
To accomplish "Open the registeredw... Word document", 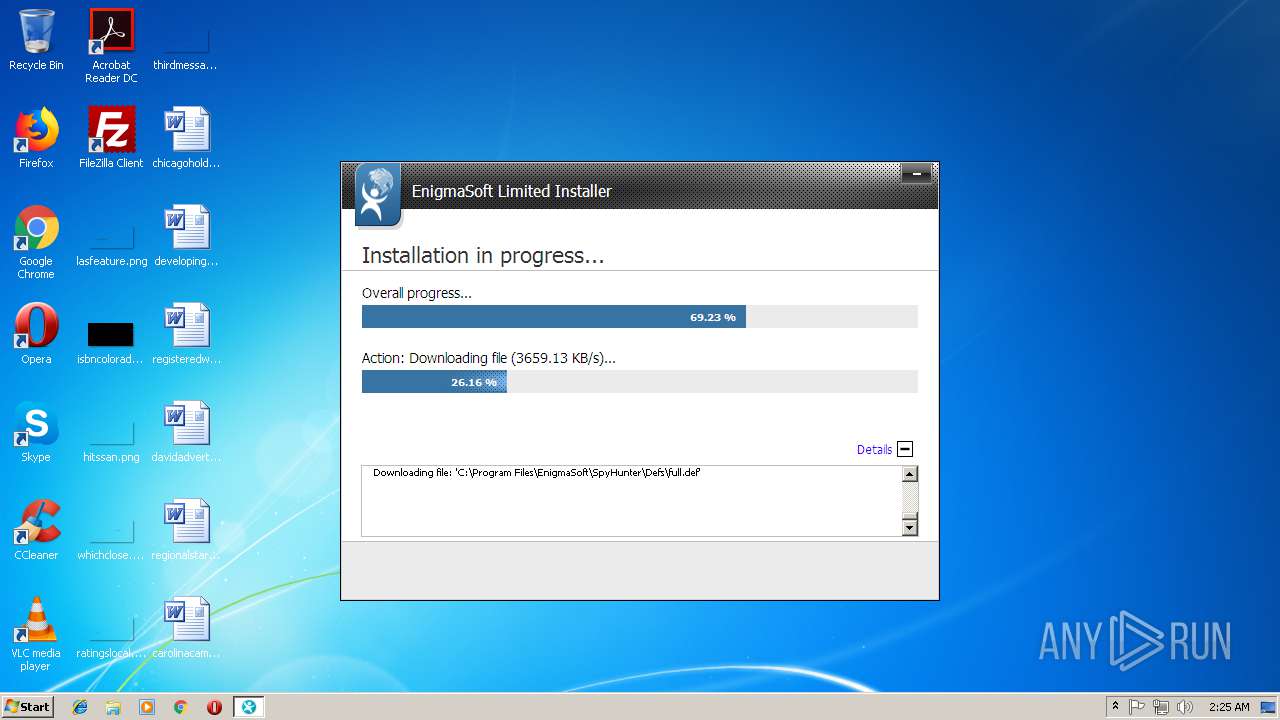I will pyautogui.click(x=185, y=334).
